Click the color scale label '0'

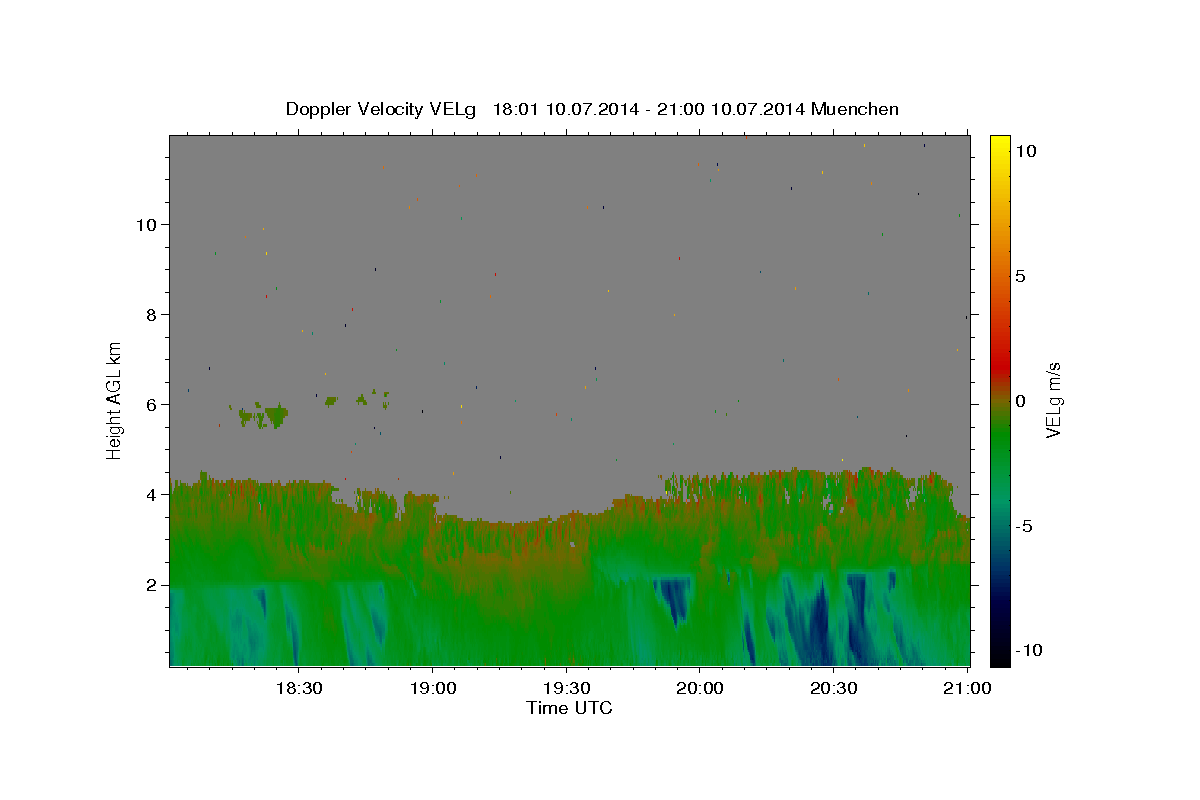pyautogui.click(x=1020, y=401)
